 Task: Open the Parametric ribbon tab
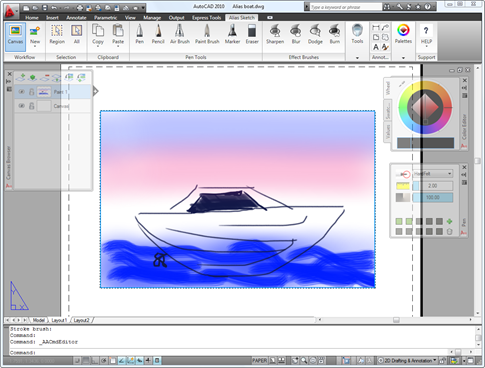coord(105,18)
